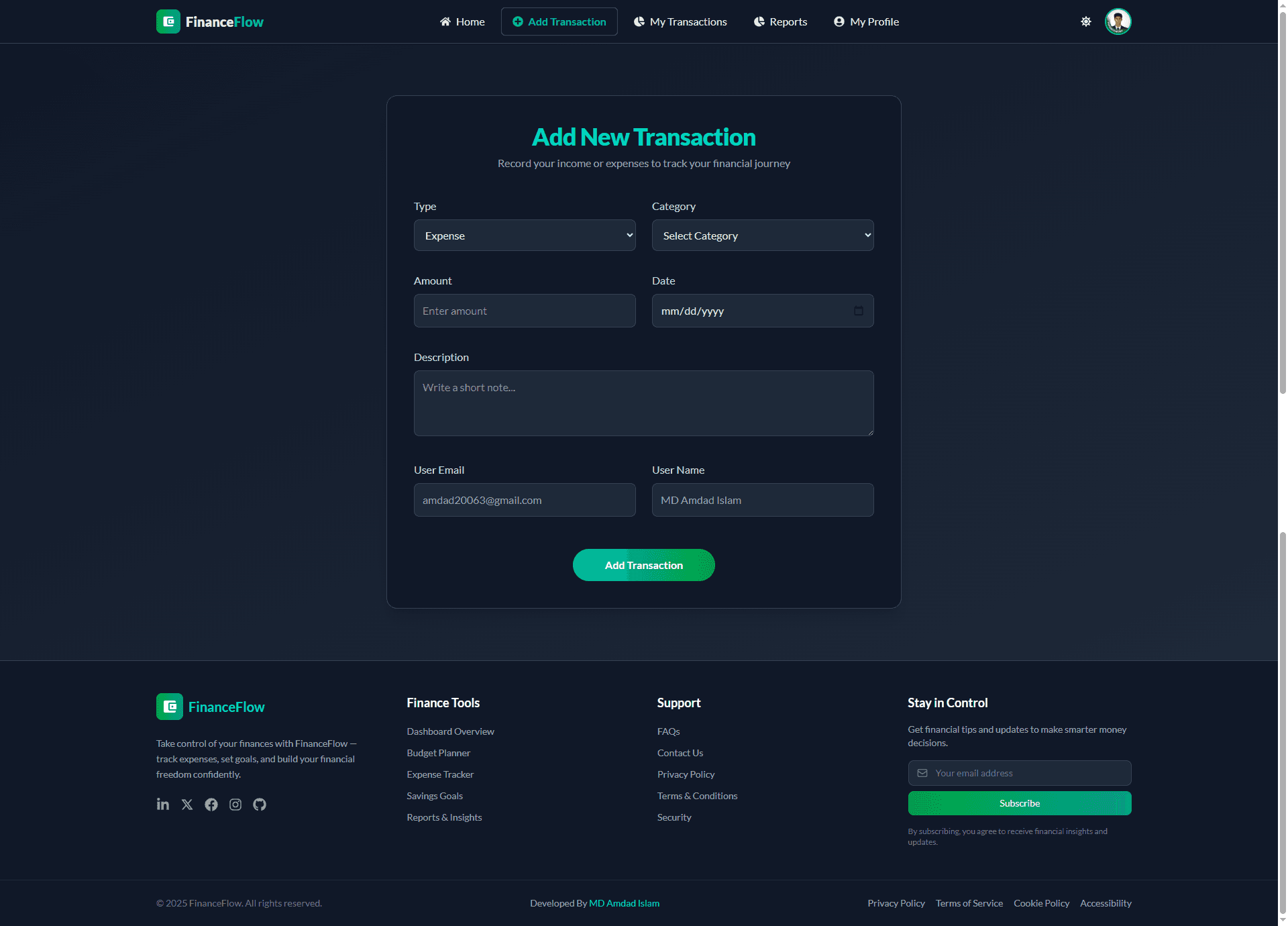Expand the Type dropdown showing Expense

click(525, 236)
